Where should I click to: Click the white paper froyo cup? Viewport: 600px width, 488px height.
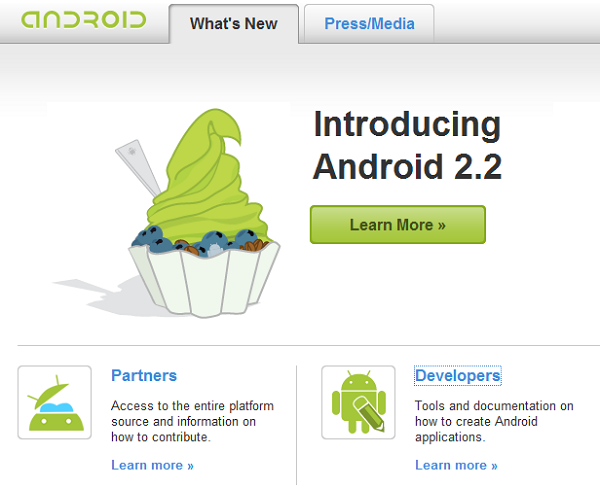pos(204,279)
